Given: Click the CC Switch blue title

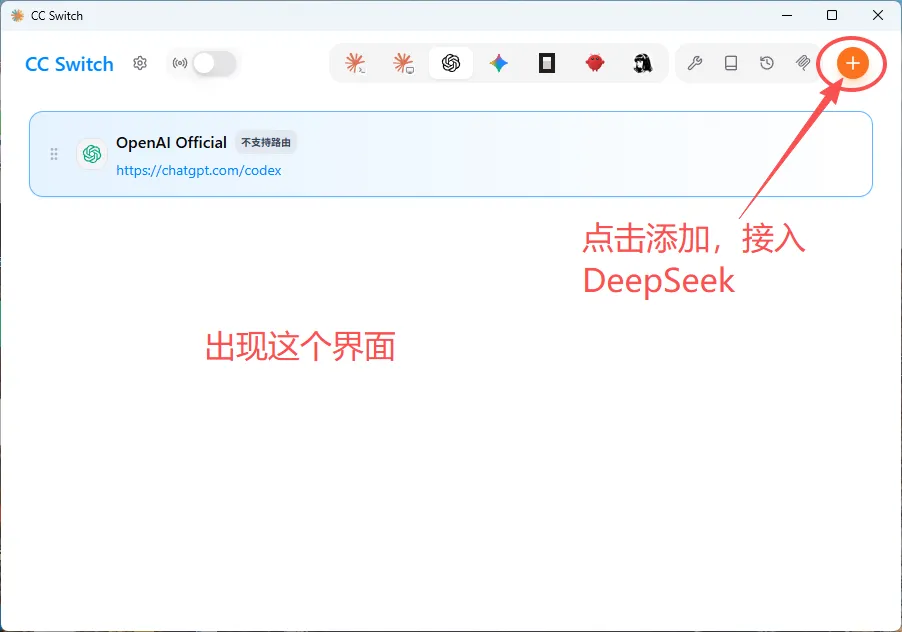Looking at the screenshot, I should (x=69, y=64).
